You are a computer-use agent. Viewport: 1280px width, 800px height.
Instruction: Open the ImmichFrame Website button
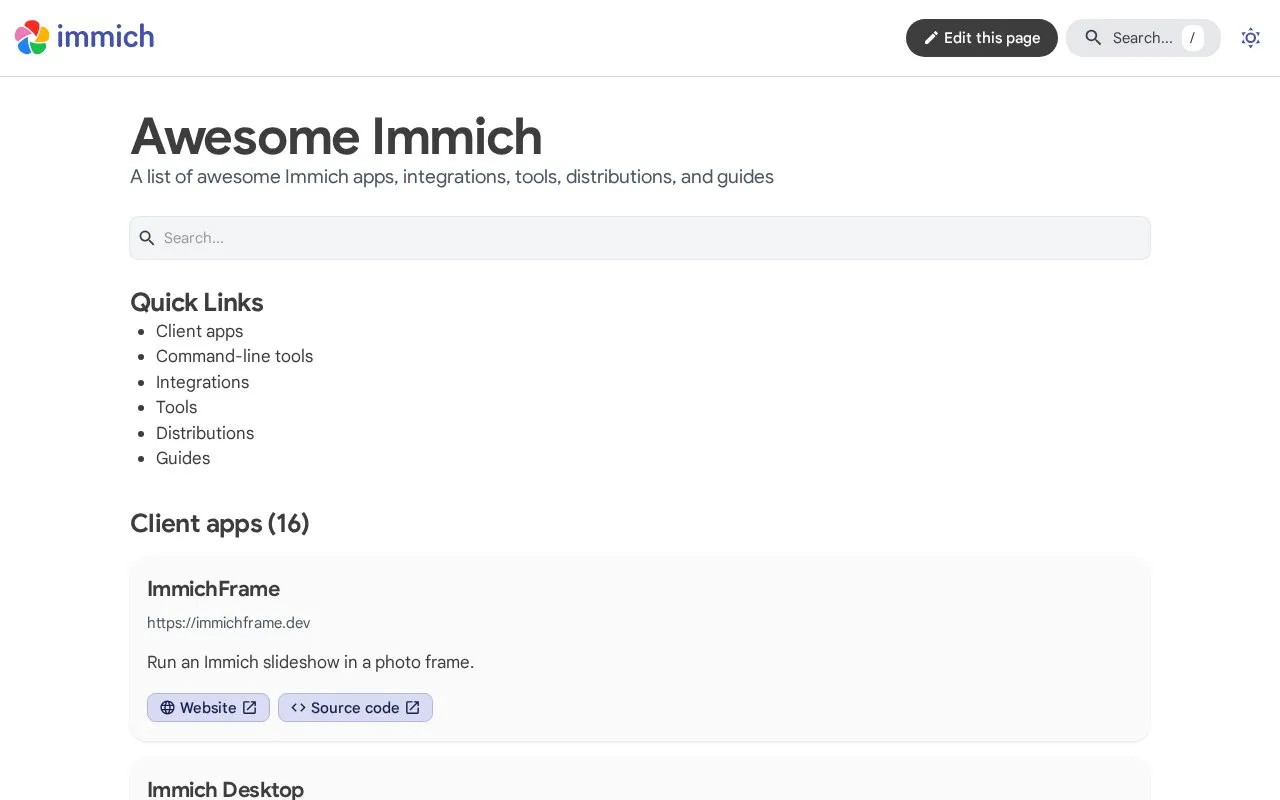pos(208,708)
